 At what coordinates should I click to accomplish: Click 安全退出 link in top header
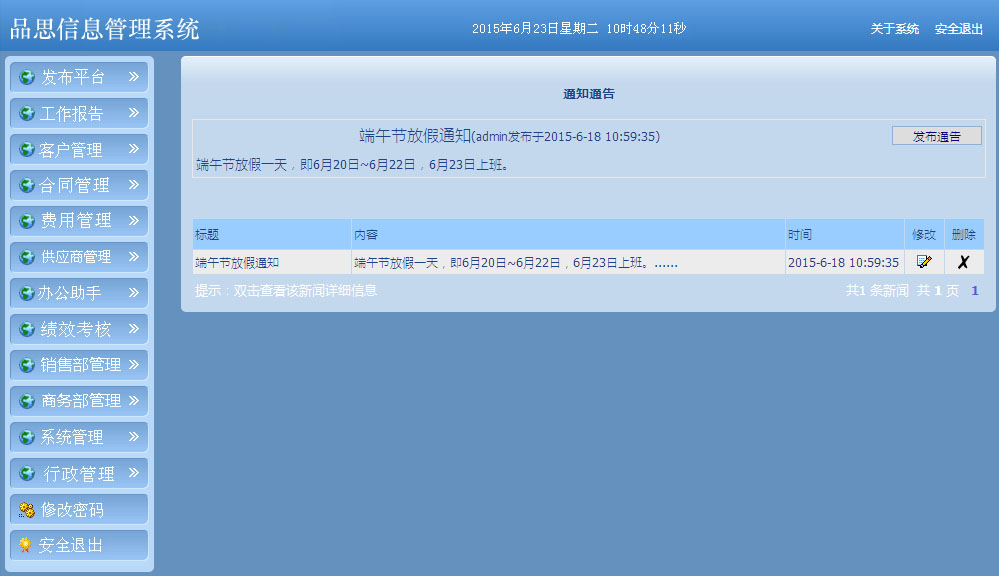958,29
